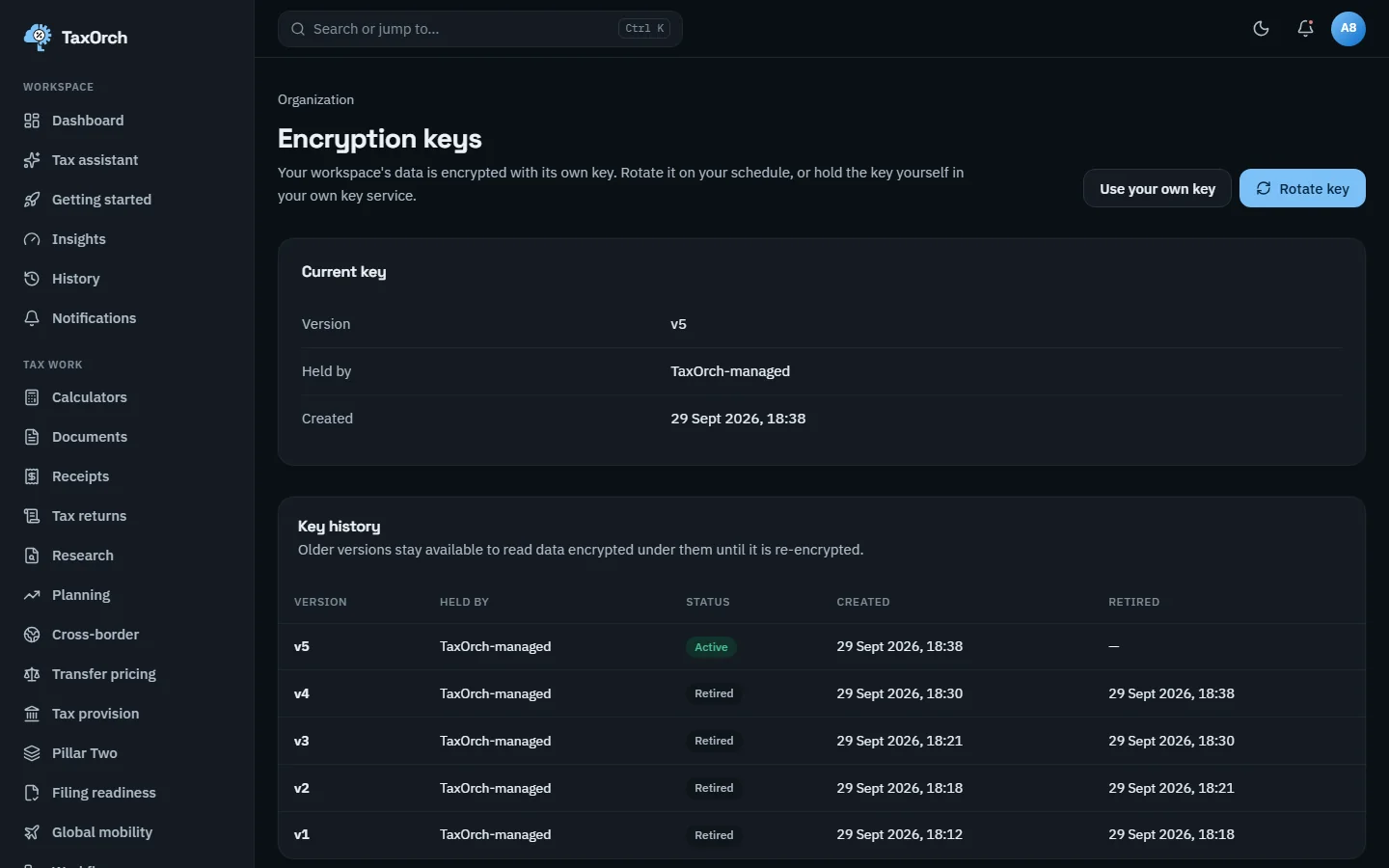
Task: Click the Notifications bell icon in sidebar
Action: pyautogui.click(x=32, y=318)
